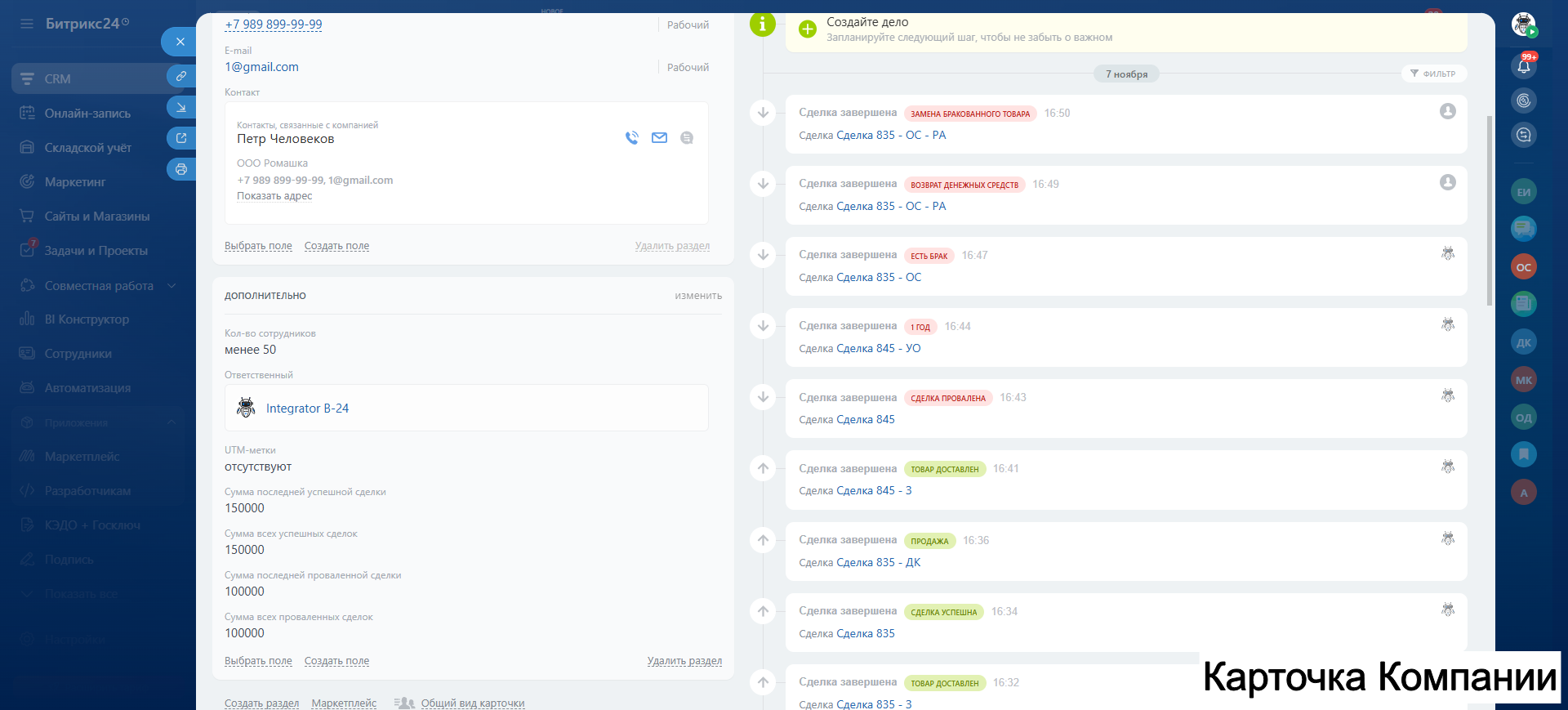Click Показать адрес under ООО Ромашка

pyautogui.click(x=274, y=196)
